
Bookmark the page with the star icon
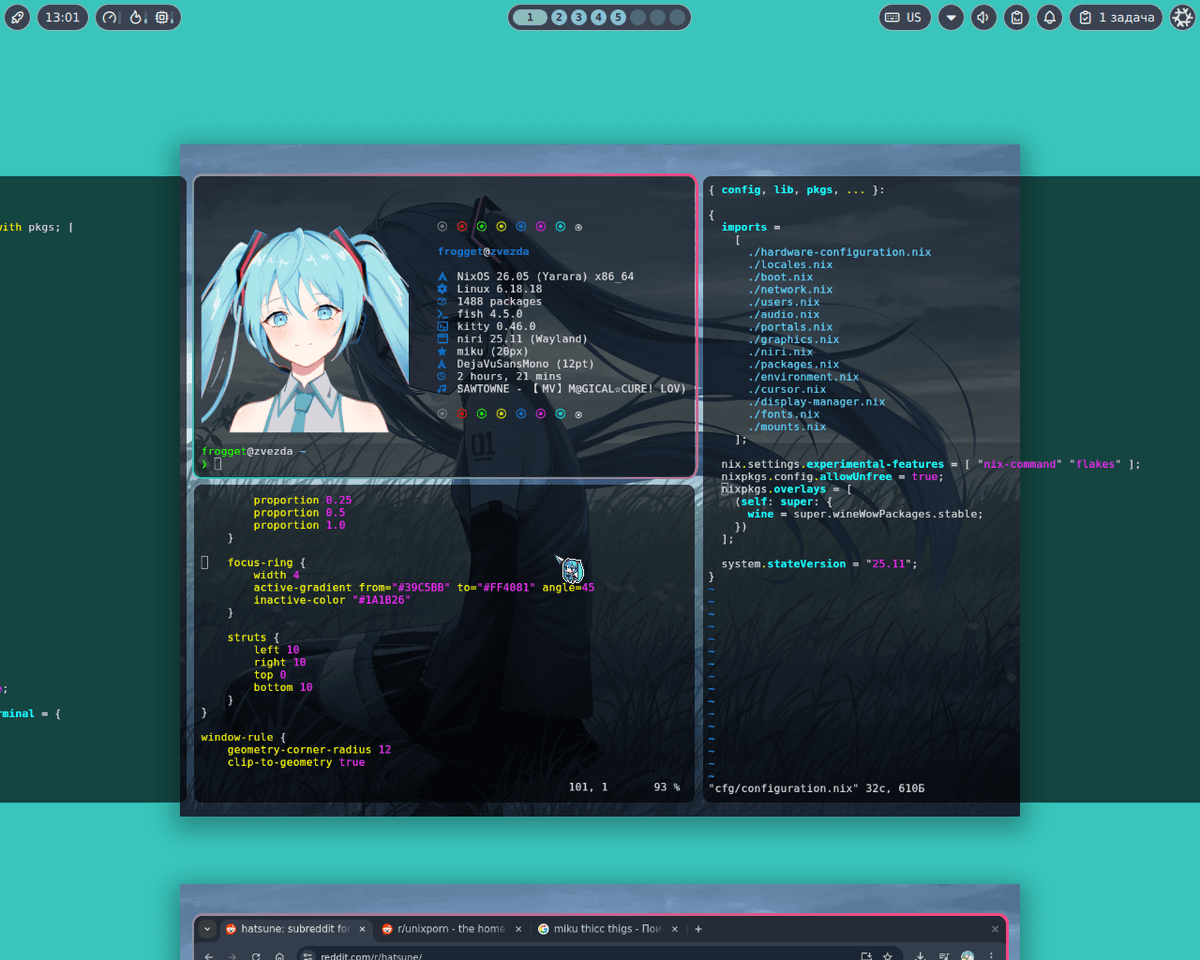pyautogui.click(x=887, y=956)
